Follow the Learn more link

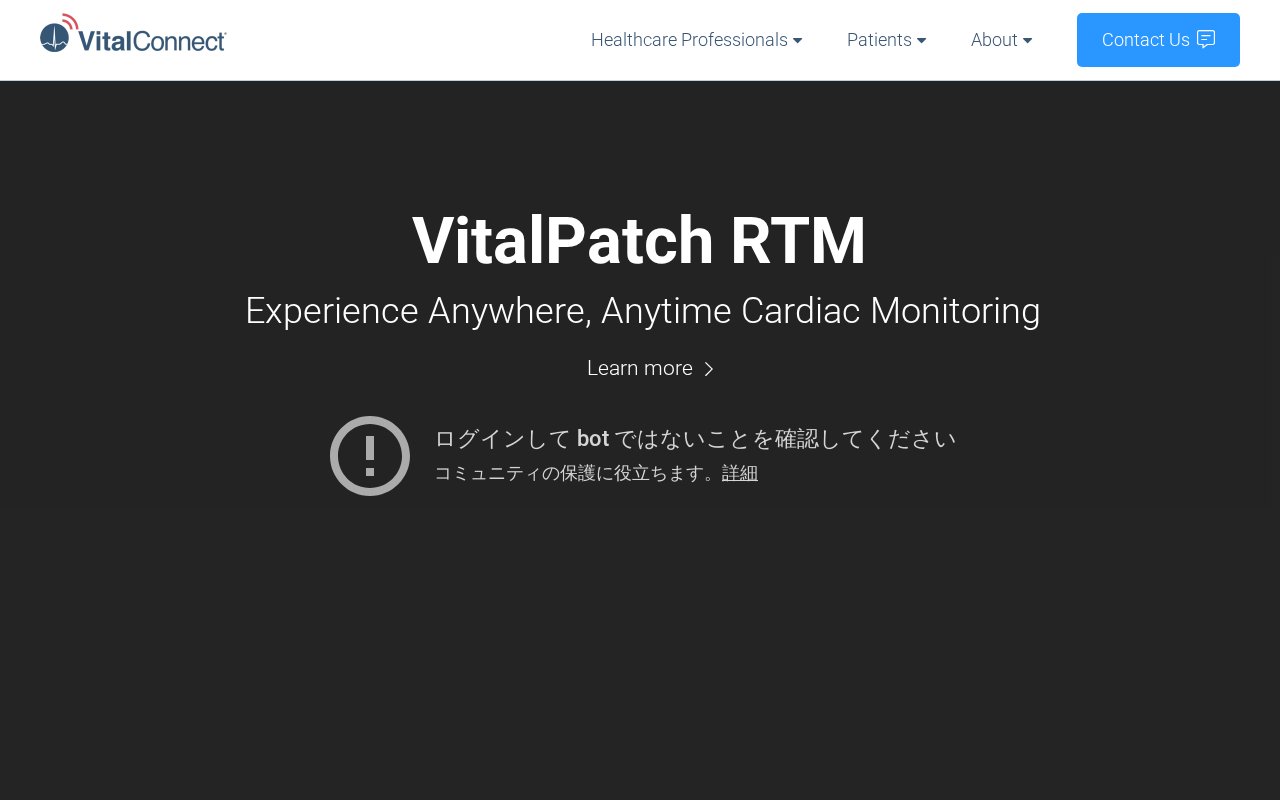651,368
